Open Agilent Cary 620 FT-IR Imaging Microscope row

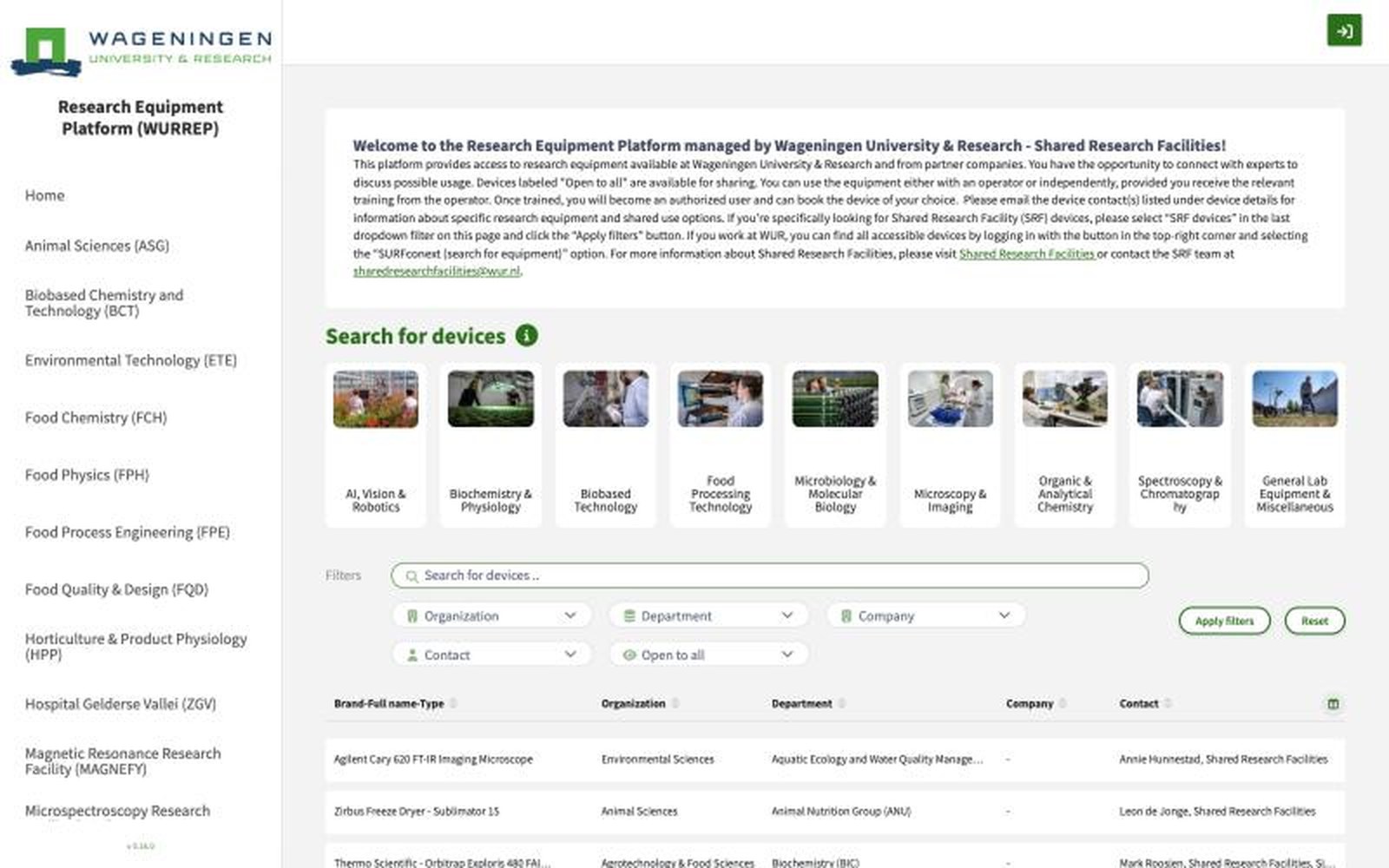point(835,759)
